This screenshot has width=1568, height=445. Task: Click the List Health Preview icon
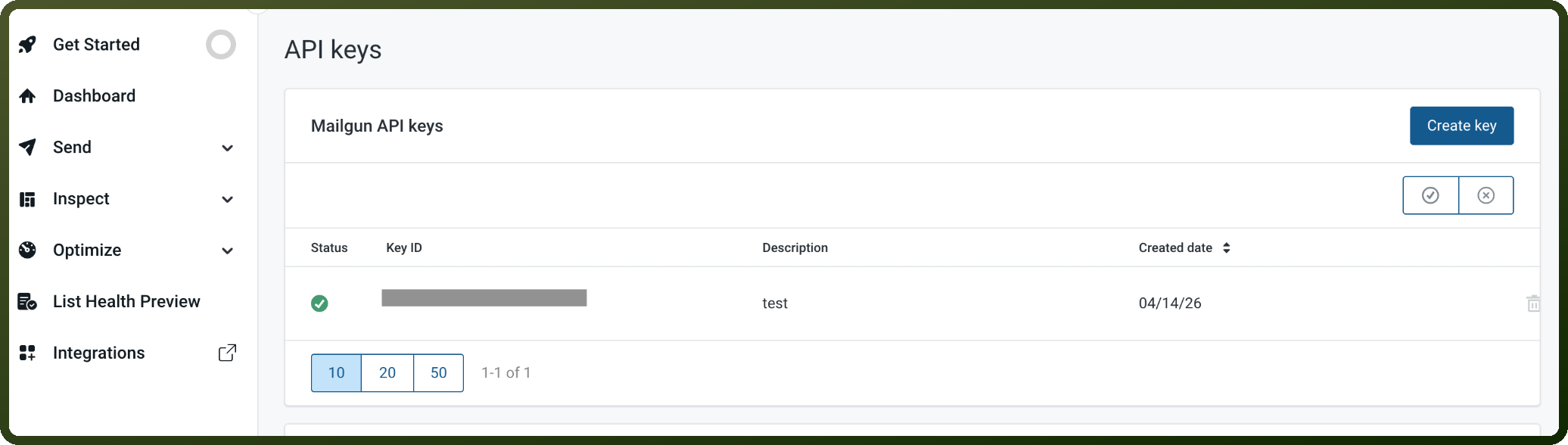point(27,302)
